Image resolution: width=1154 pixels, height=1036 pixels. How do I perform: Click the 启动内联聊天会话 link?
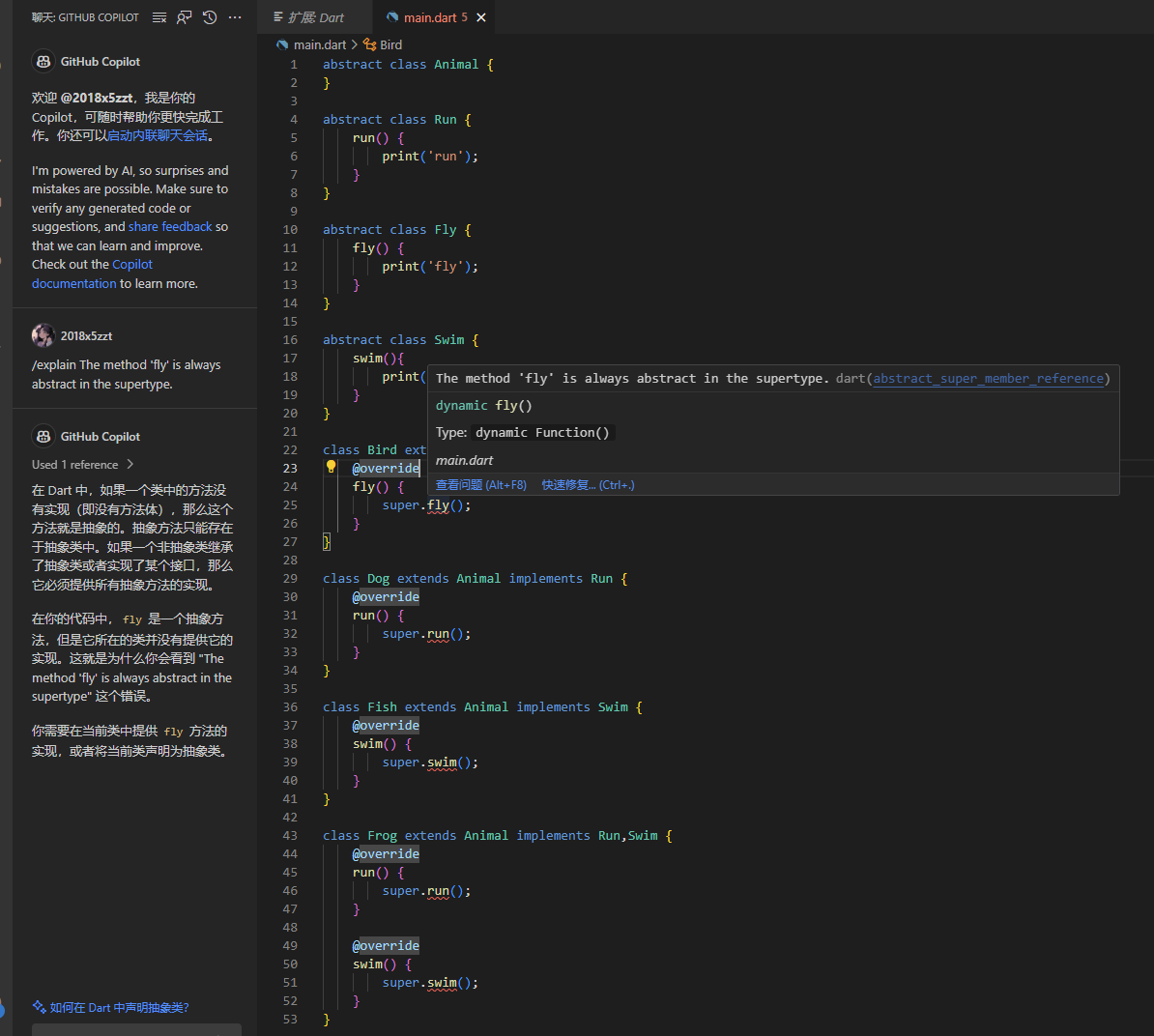pyautogui.click(x=158, y=135)
